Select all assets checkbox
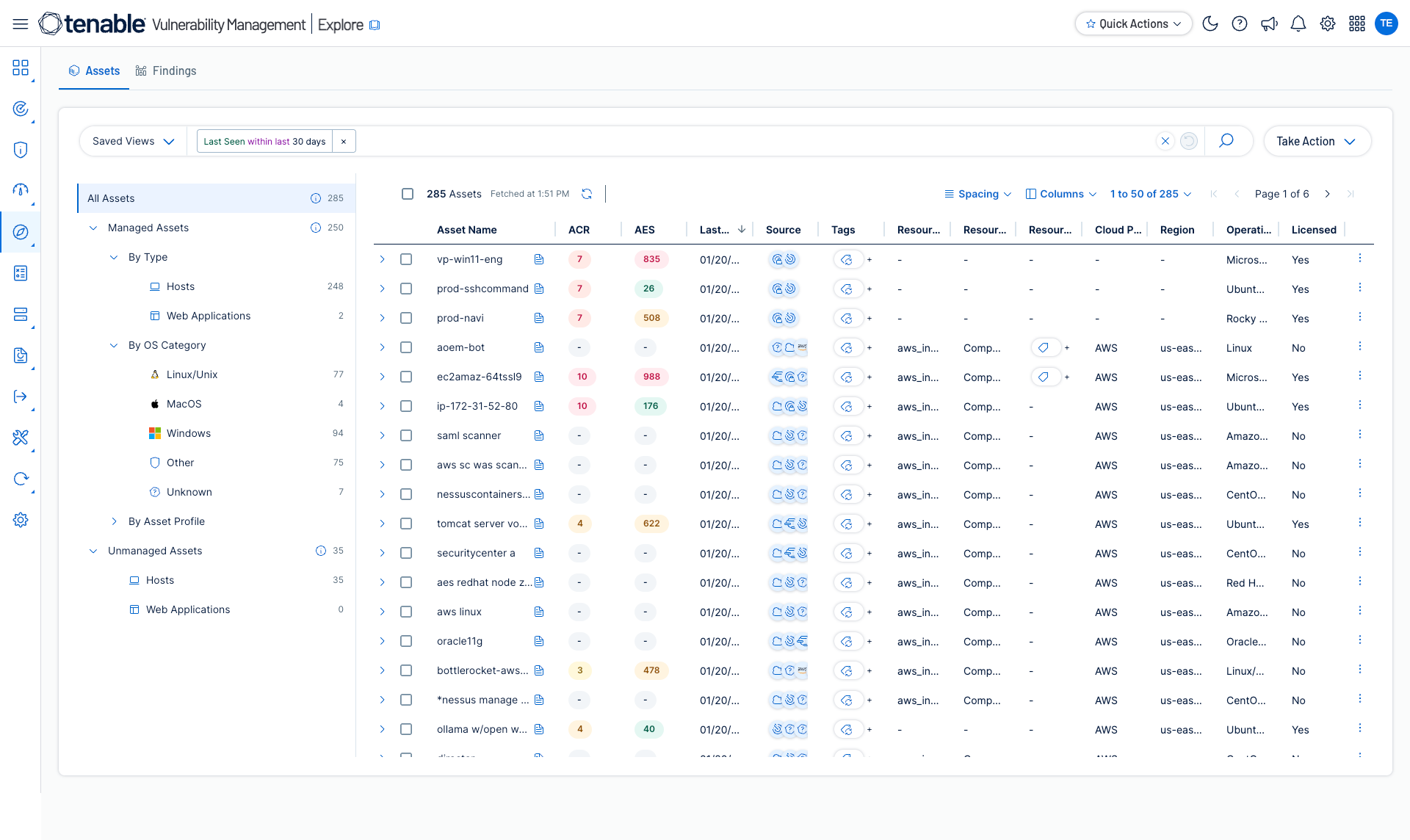Image resolution: width=1410 pixels, height=840 pixels. (x=408, y=194)
